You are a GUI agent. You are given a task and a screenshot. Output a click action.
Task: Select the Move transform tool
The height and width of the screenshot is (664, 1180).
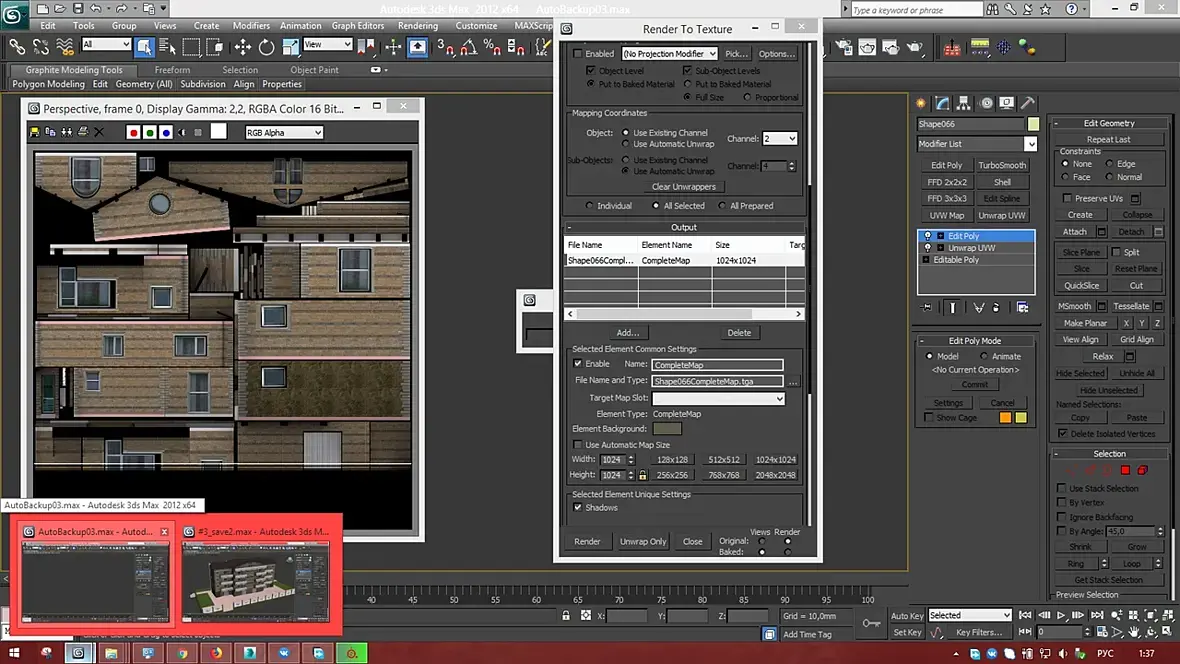pyautogui.click(x=243, y=47)
